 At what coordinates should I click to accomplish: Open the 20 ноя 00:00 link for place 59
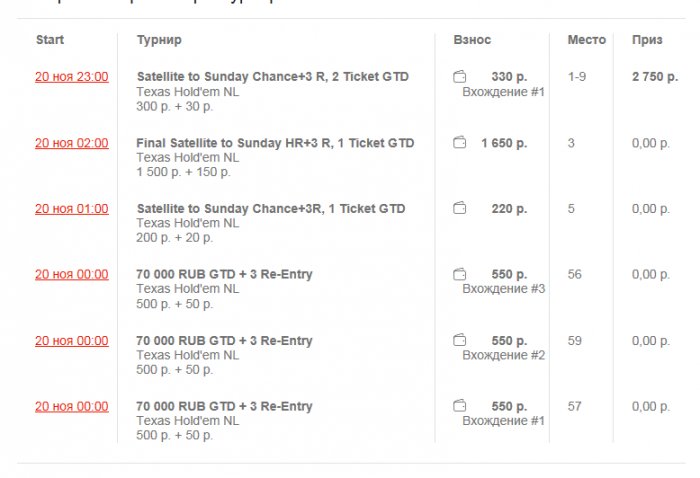(x=72, y=341)
